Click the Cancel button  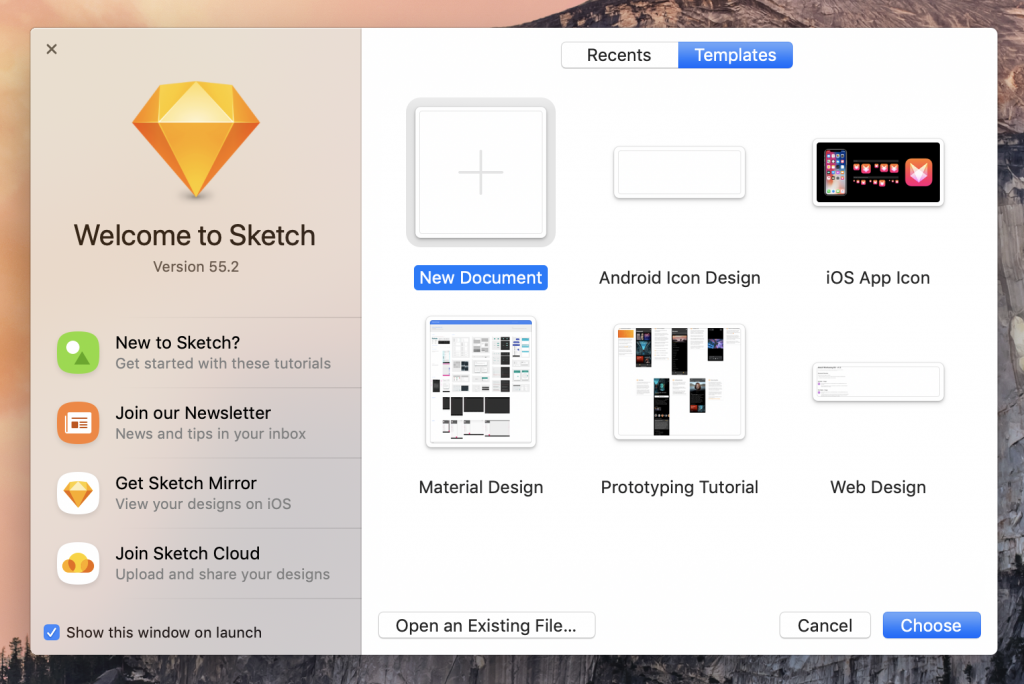824,625
